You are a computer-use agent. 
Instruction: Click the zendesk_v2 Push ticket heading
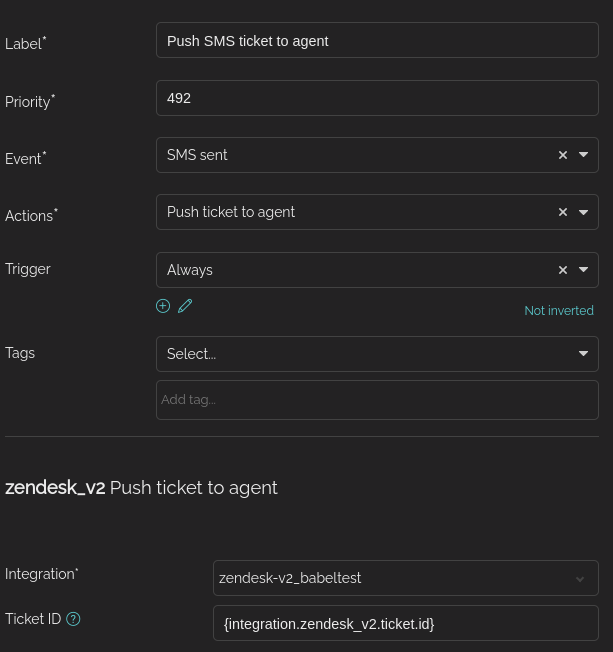(141, 487)
